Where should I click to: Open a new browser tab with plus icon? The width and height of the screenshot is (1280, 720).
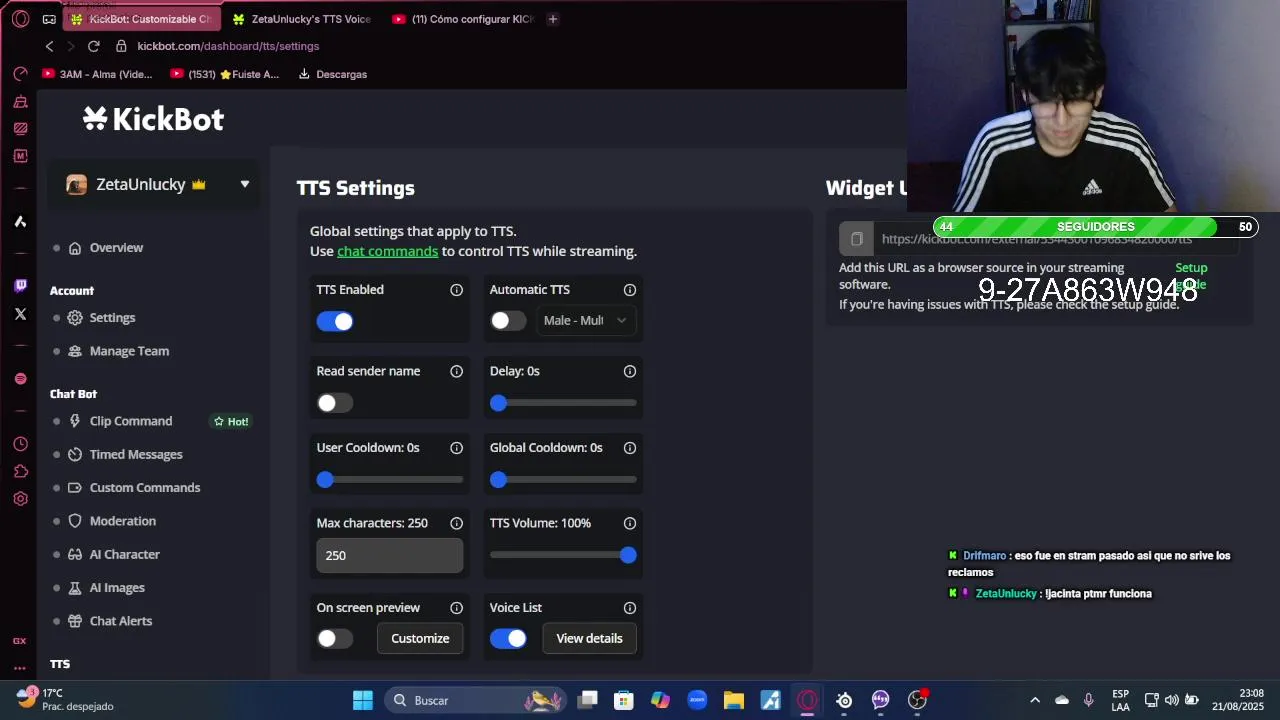tap(552, 19)
